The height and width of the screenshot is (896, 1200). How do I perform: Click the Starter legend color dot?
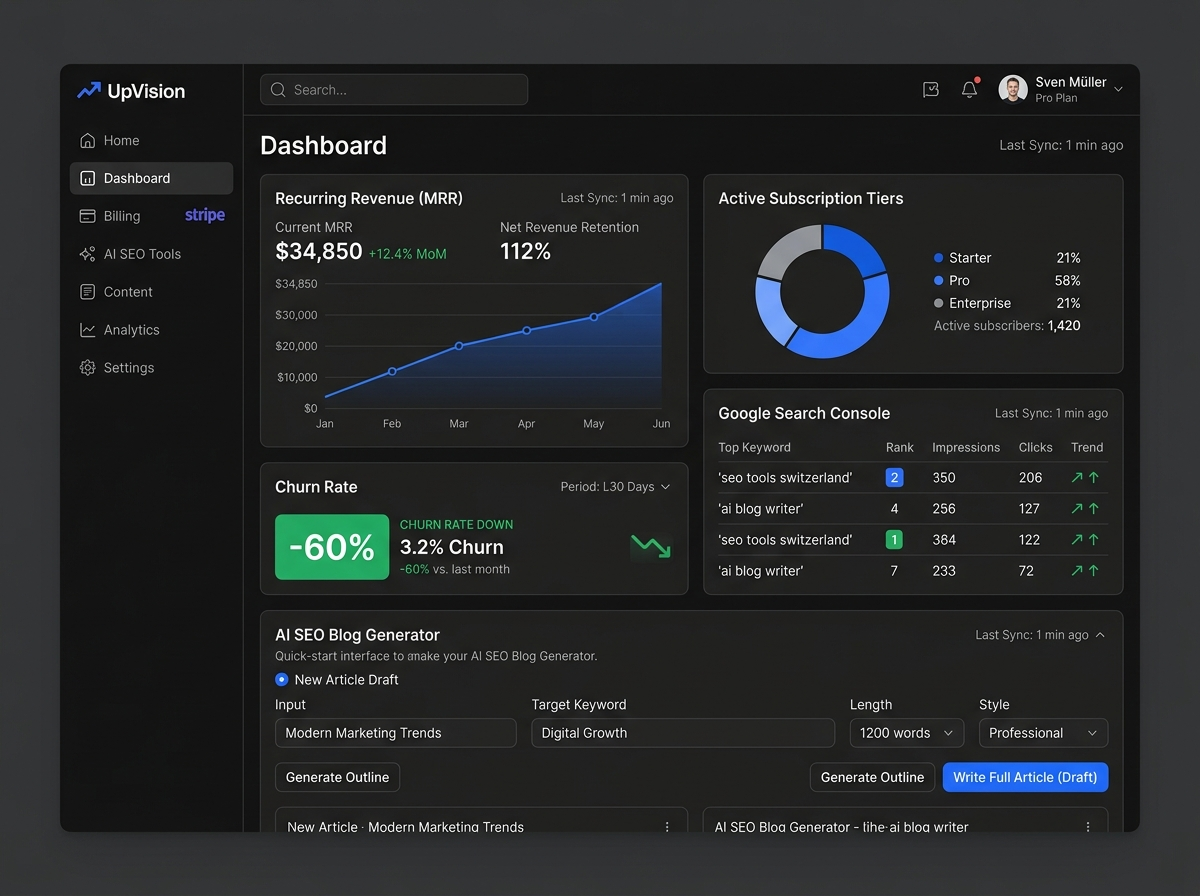(x=938, y=258)
